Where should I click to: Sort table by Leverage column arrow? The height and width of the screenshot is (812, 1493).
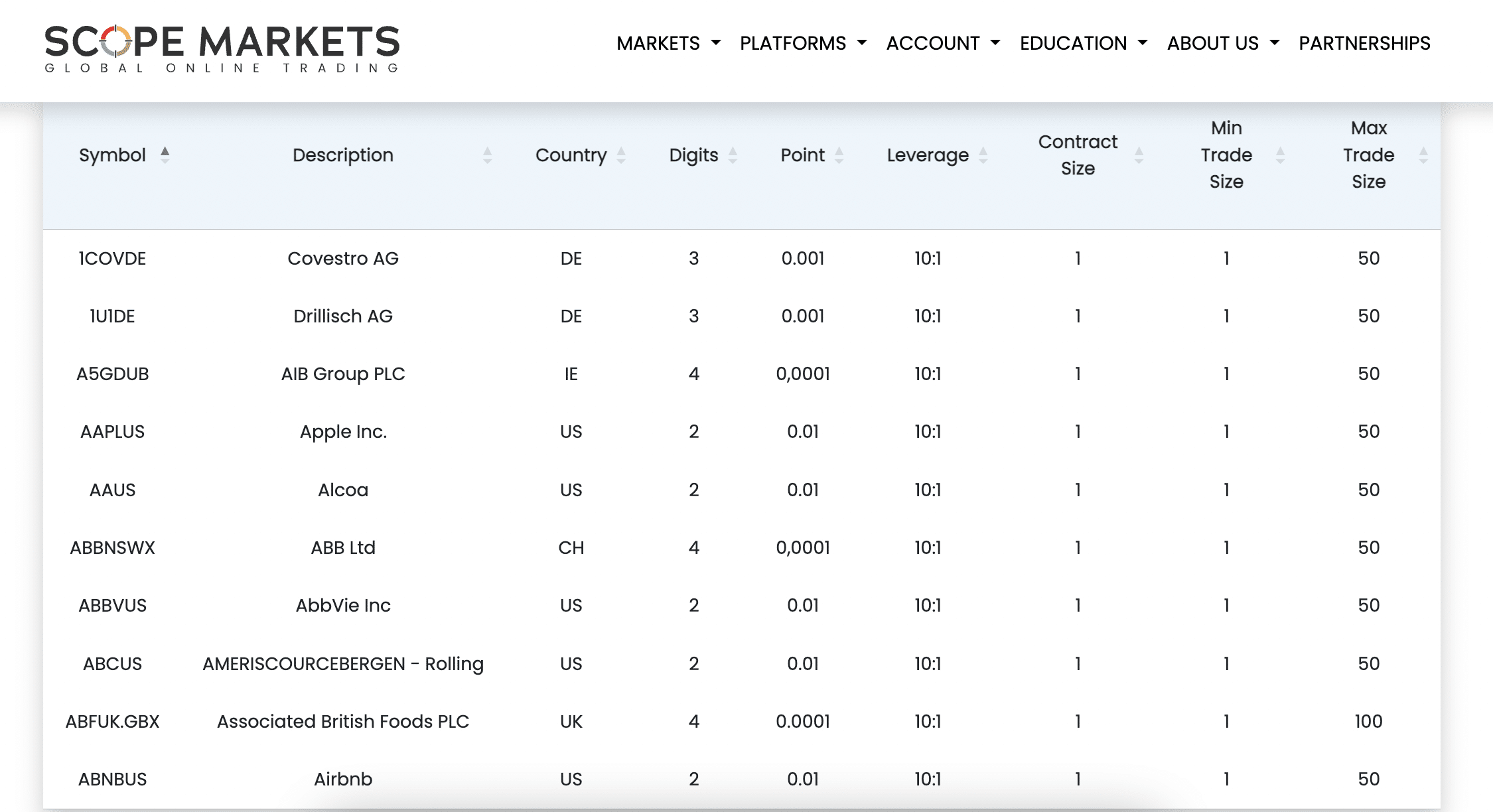[x=983, y=155]
